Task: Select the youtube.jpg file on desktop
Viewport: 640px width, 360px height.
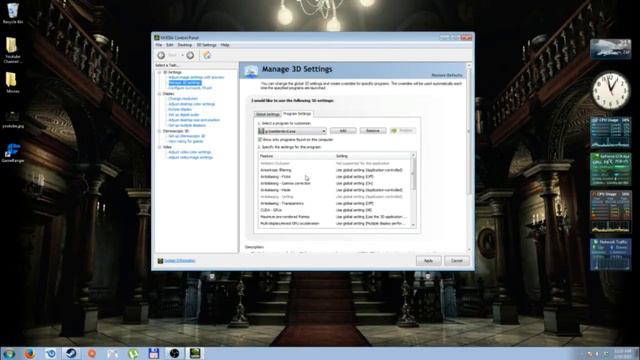Action: pyautogui.click(x=13, y=119)
